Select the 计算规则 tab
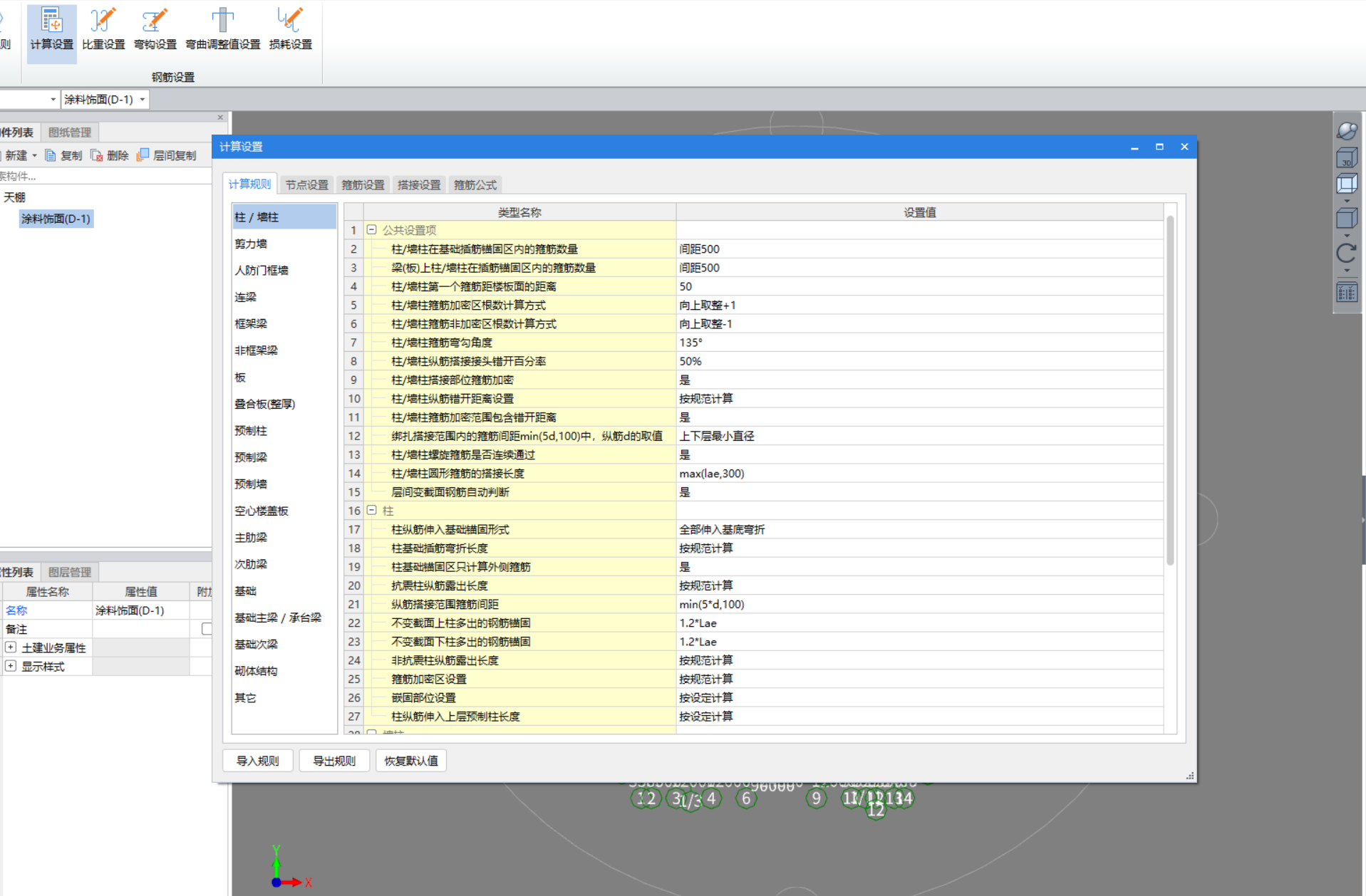 pos(249,184)
